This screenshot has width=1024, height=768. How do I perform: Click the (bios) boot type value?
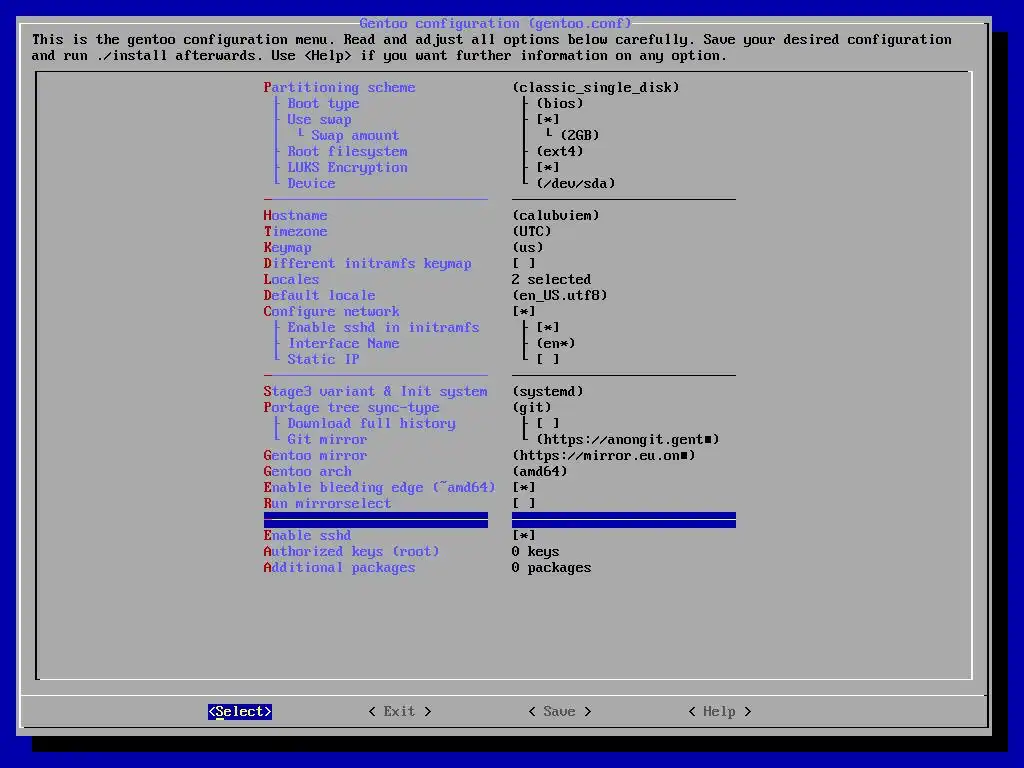pyautogui.click(x=560, y=103)
